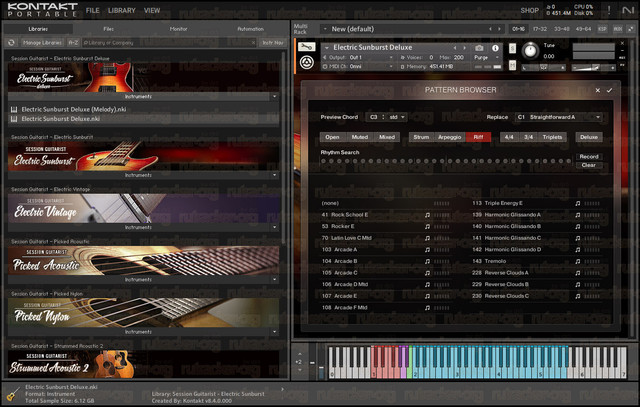Toggle the Open pattern filter
Viewport: 640px width, 407px height.
tap(332, 137)
